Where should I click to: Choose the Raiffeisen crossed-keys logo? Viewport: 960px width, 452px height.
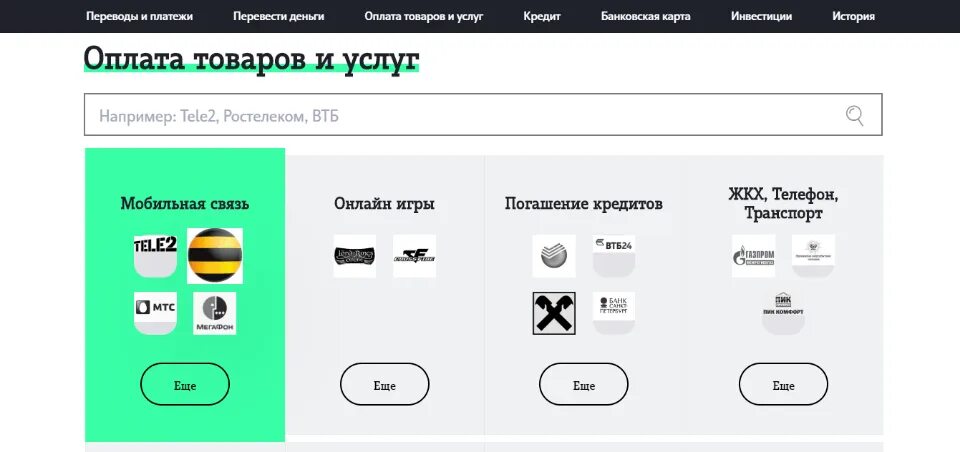click(x=554, y=313)
